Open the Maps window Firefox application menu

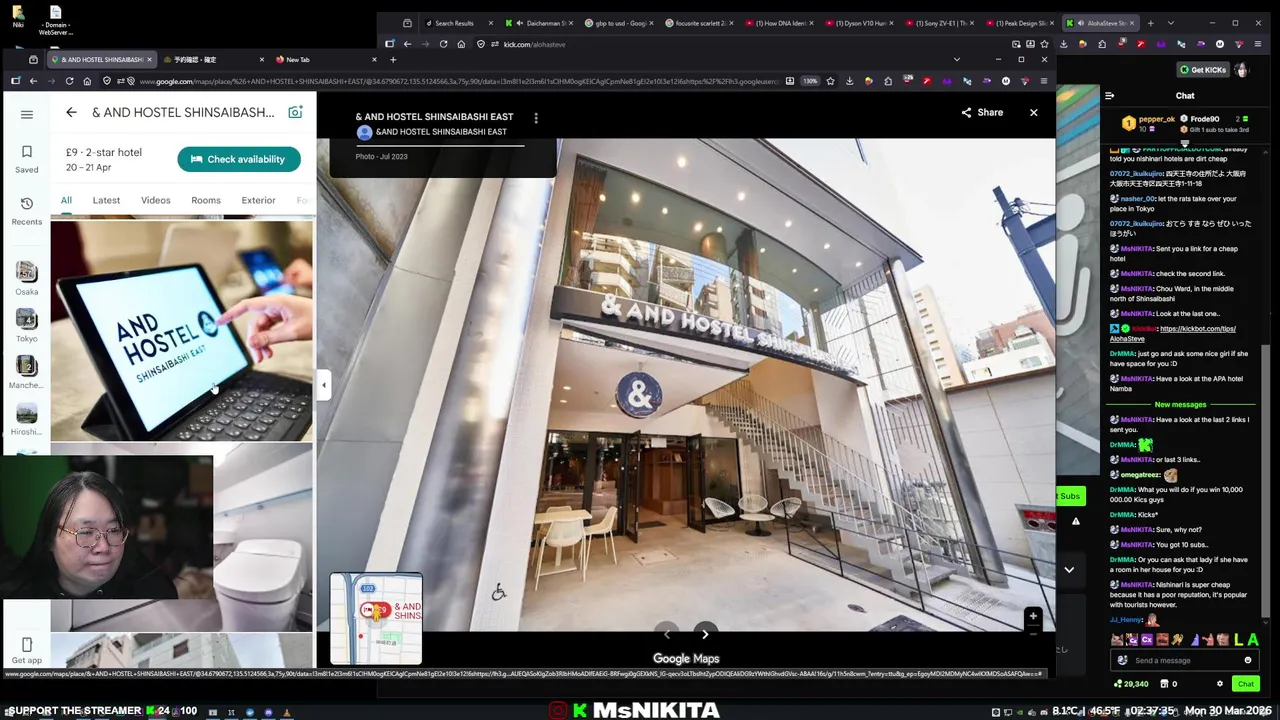tap(1044, 81)
